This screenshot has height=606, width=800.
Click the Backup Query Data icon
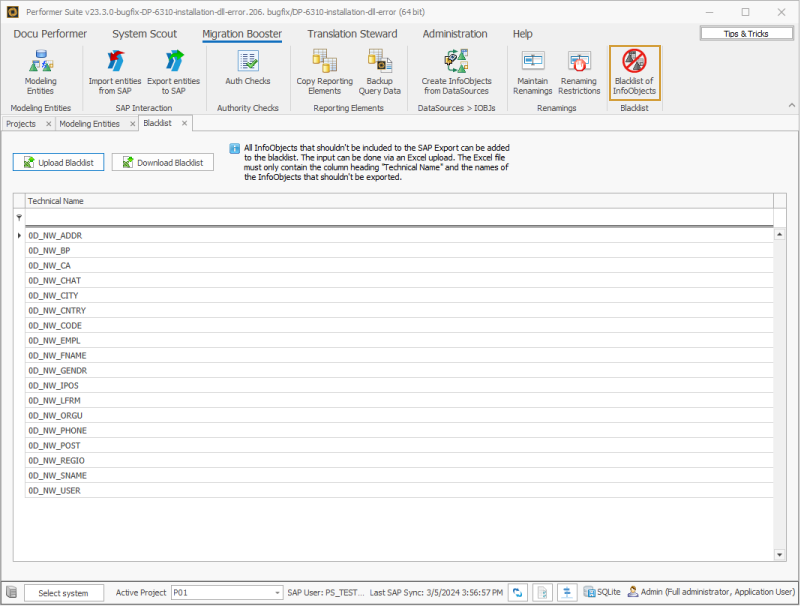point(379,71)
